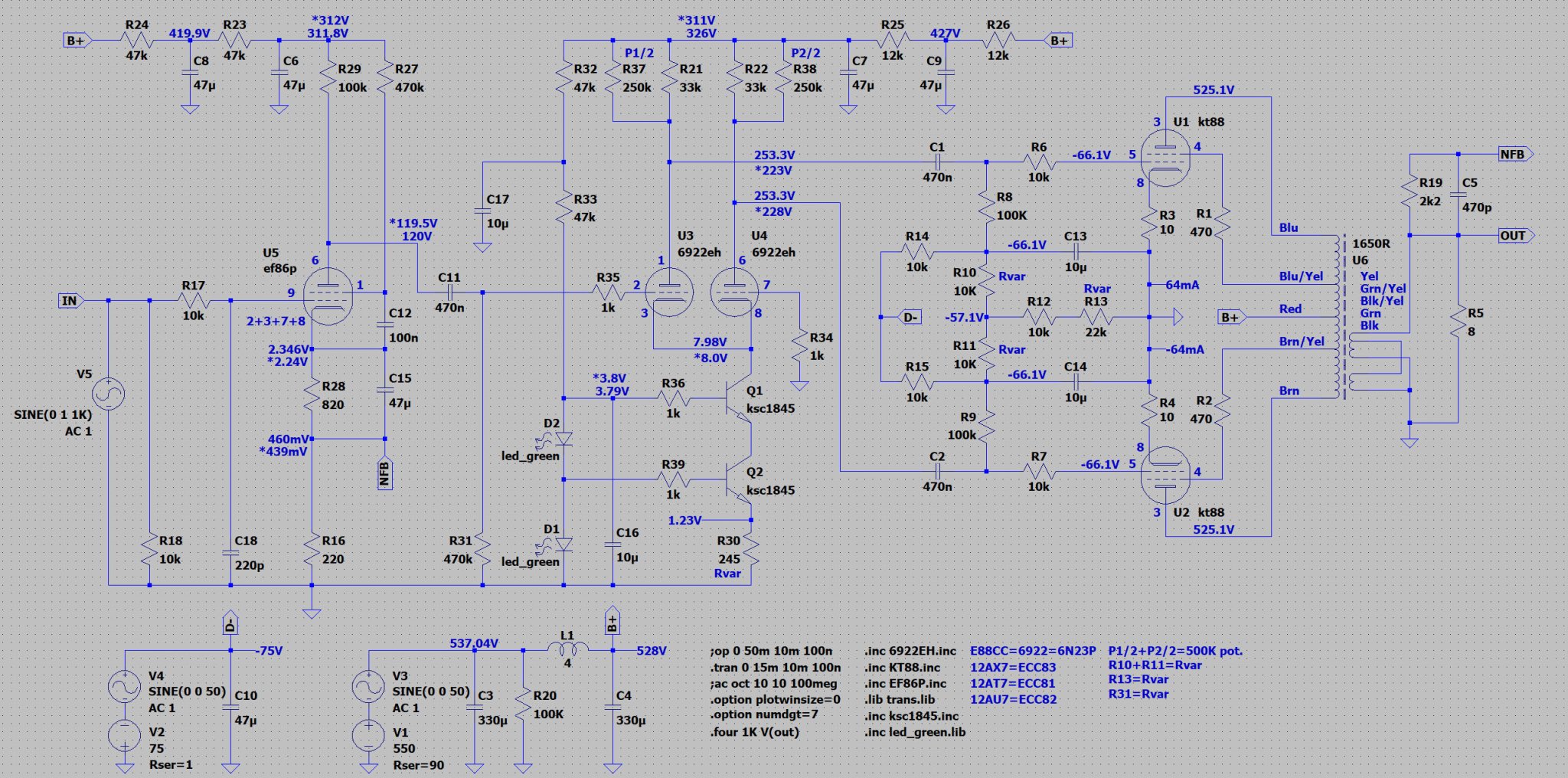Select the C5 470p capacitor symbol

click(x=1458, y=194)
